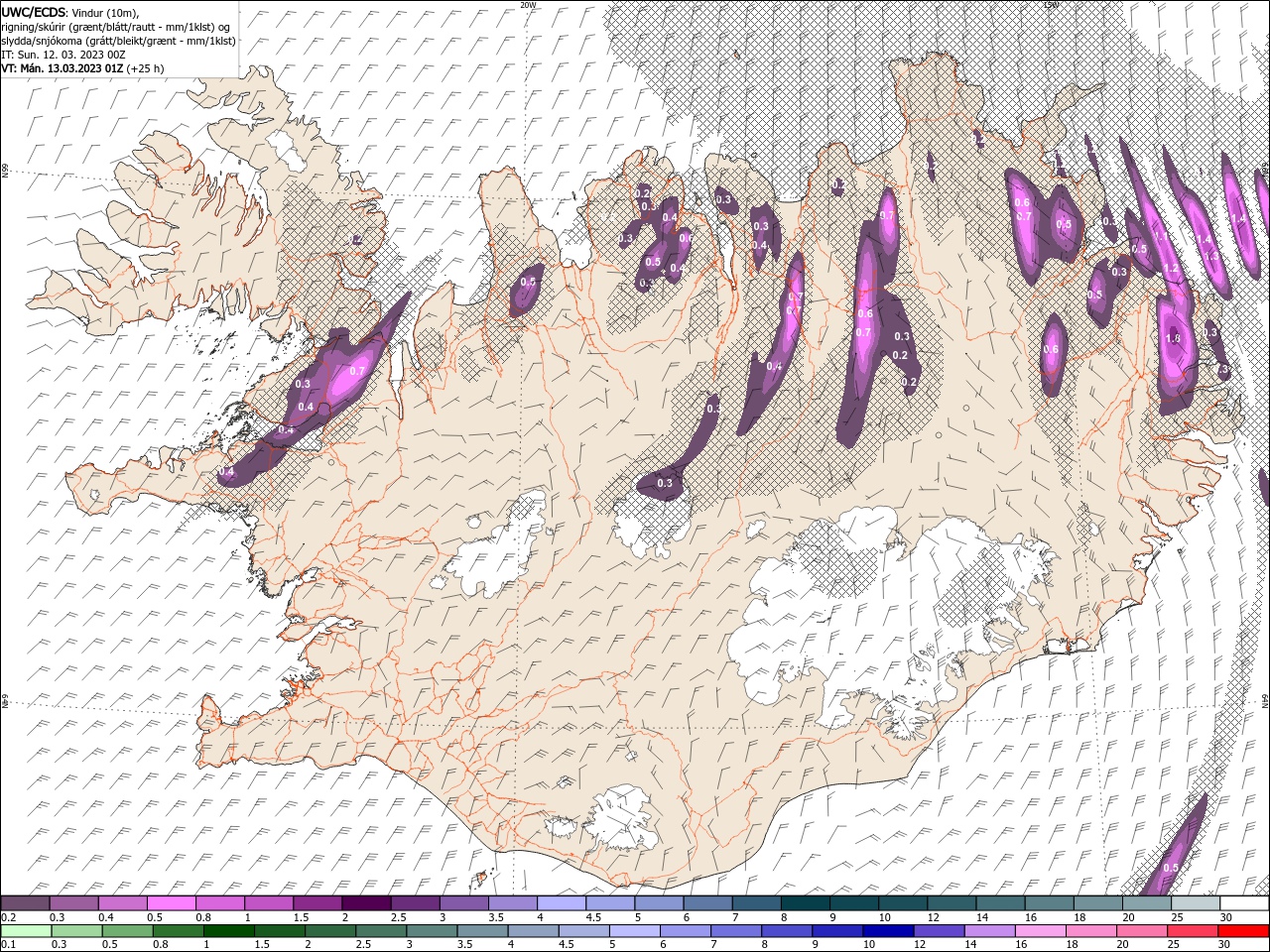Click the '15W' longitude label
The width and height of the screenshot is (1270, 952).
pyautogui.click(x=1051, y=5)
